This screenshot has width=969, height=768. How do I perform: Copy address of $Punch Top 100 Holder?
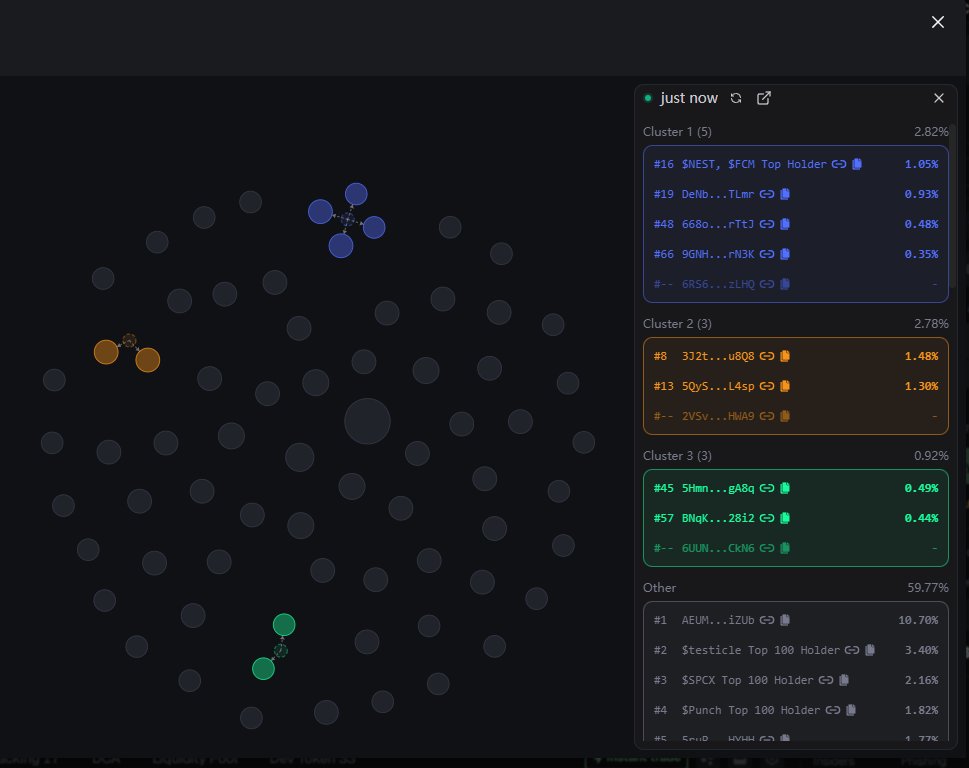click(x=851, y=710)
